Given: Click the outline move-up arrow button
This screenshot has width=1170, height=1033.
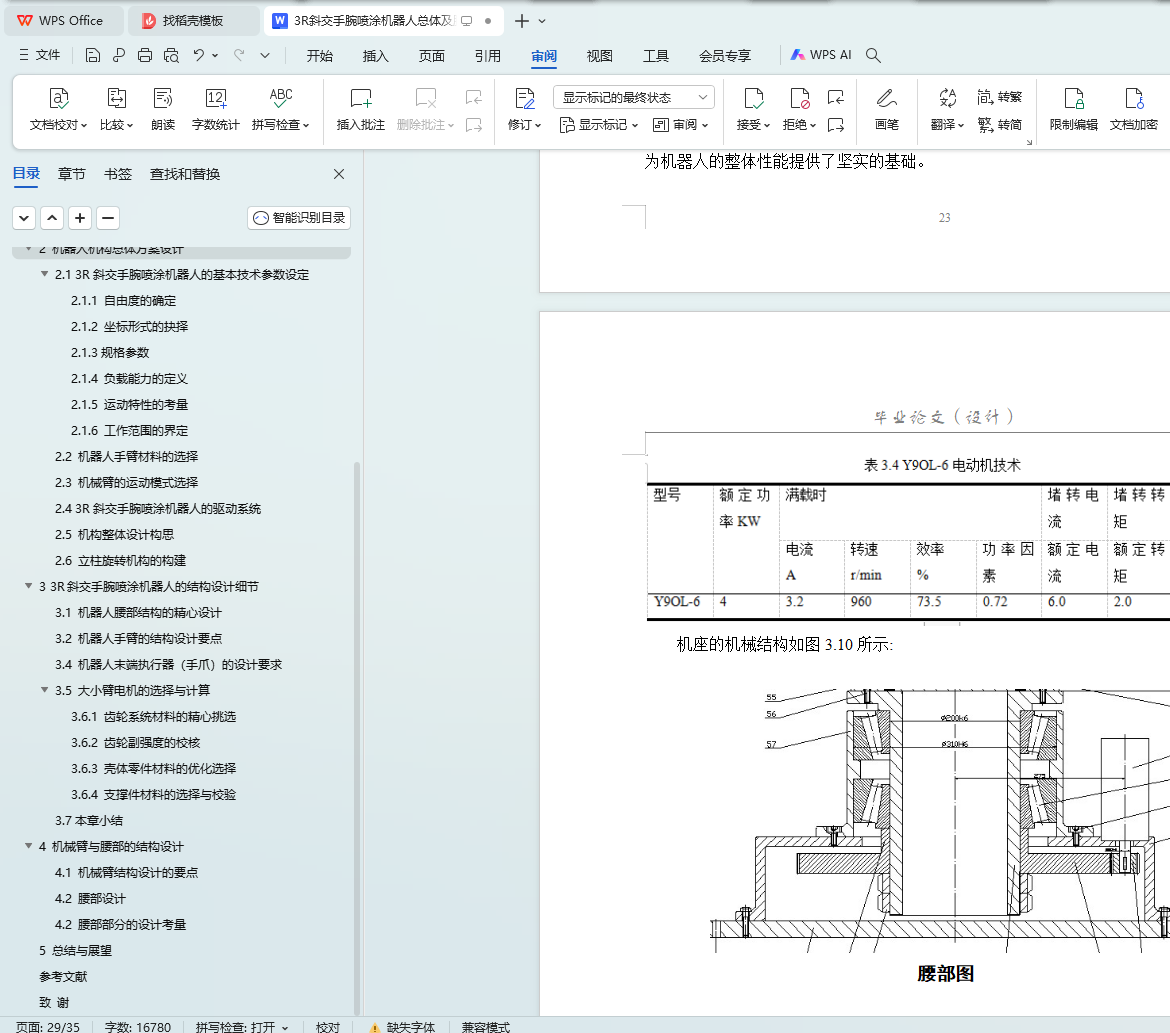Looking at the screenshot, I should [x=52, y=218].
